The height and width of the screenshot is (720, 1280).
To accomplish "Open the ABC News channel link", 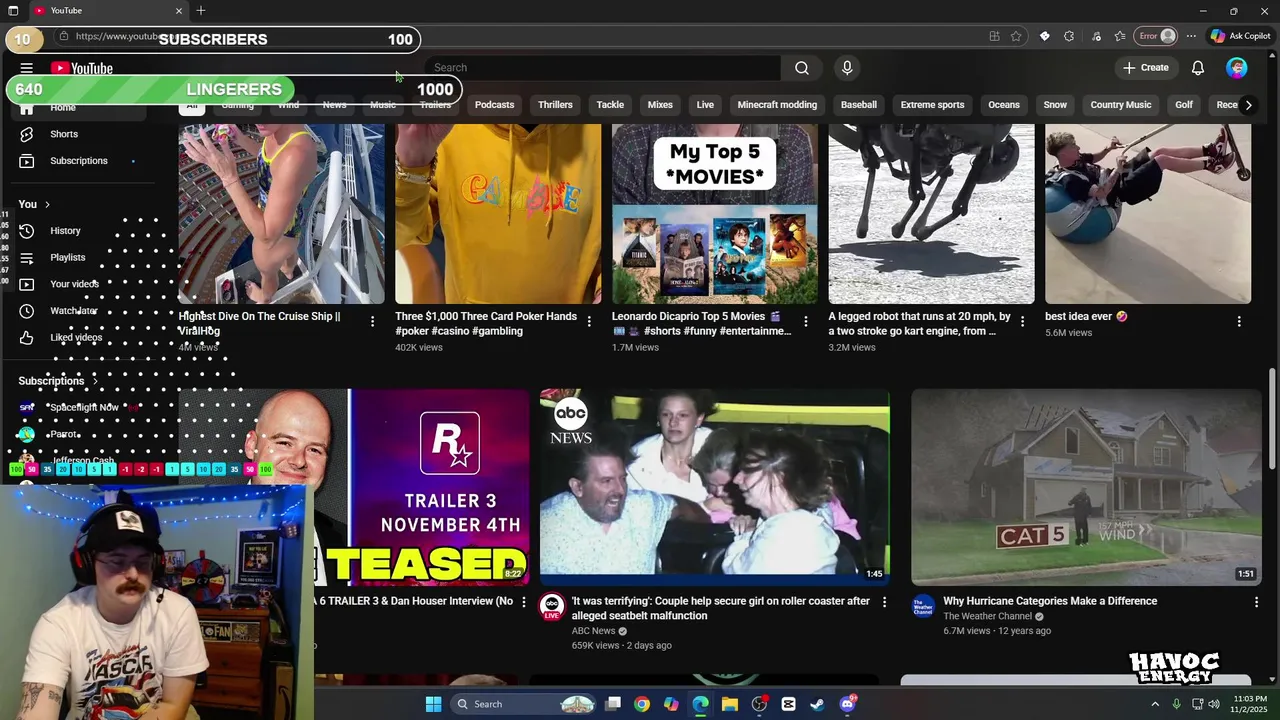I will [x=593, y=631].
